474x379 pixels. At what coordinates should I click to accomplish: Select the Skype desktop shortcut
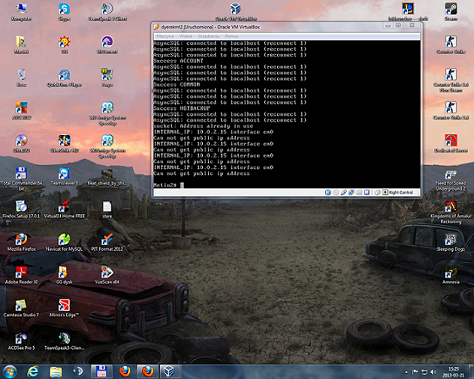[x=64, y=12]
